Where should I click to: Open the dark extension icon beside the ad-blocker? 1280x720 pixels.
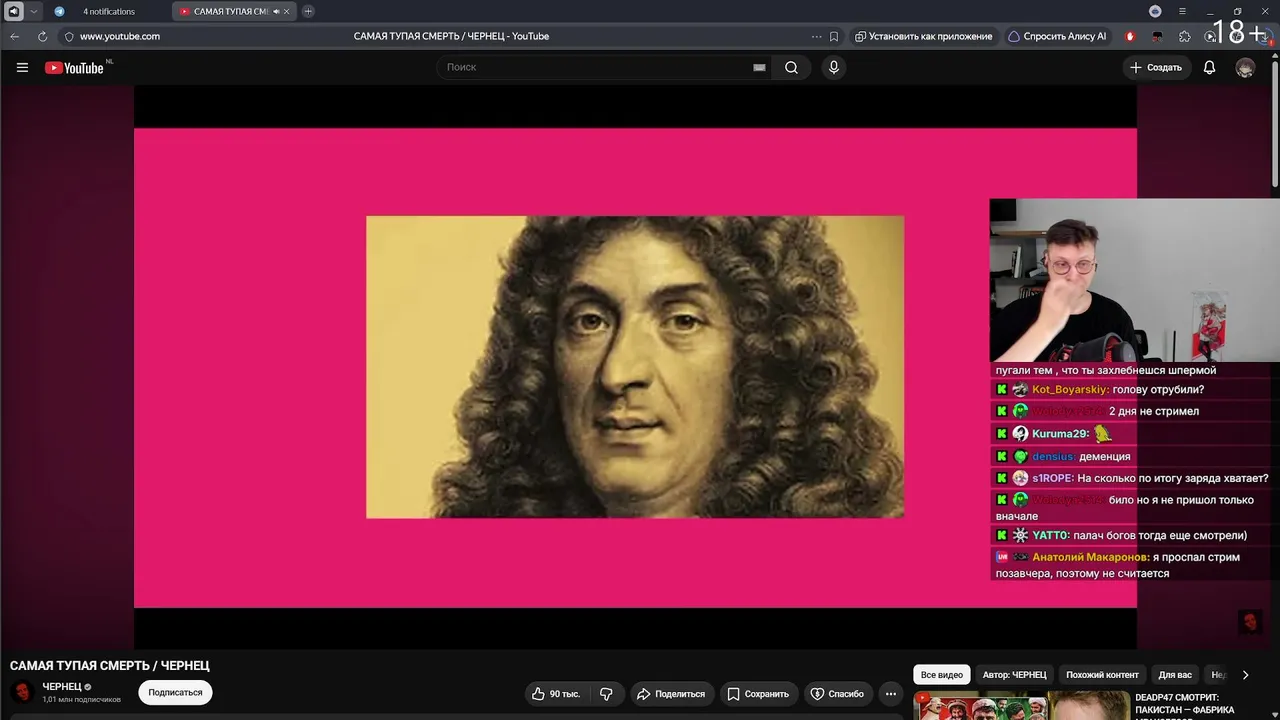(1158, 36)
